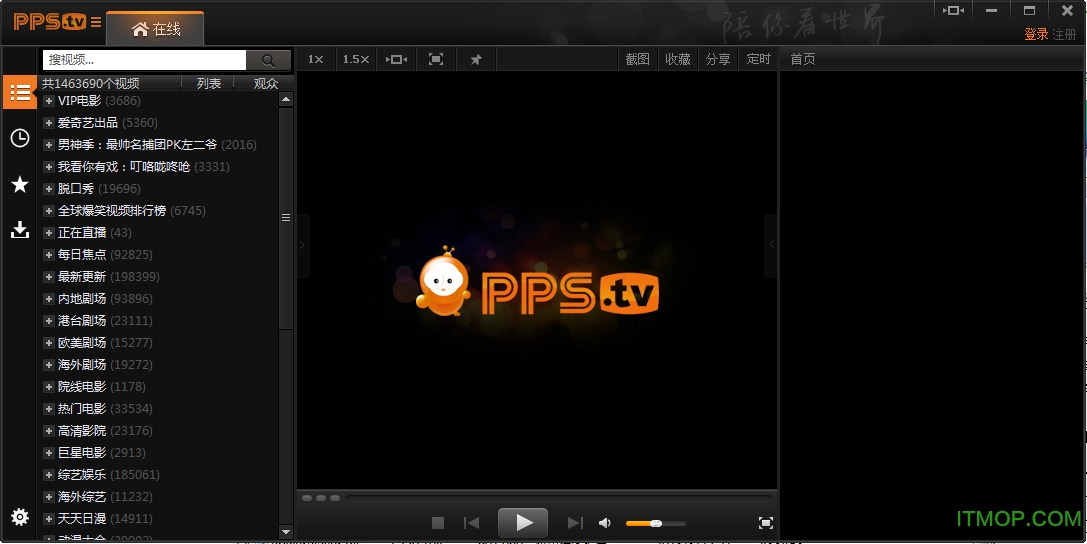Click 登录 to log in

click(1036, 35)
